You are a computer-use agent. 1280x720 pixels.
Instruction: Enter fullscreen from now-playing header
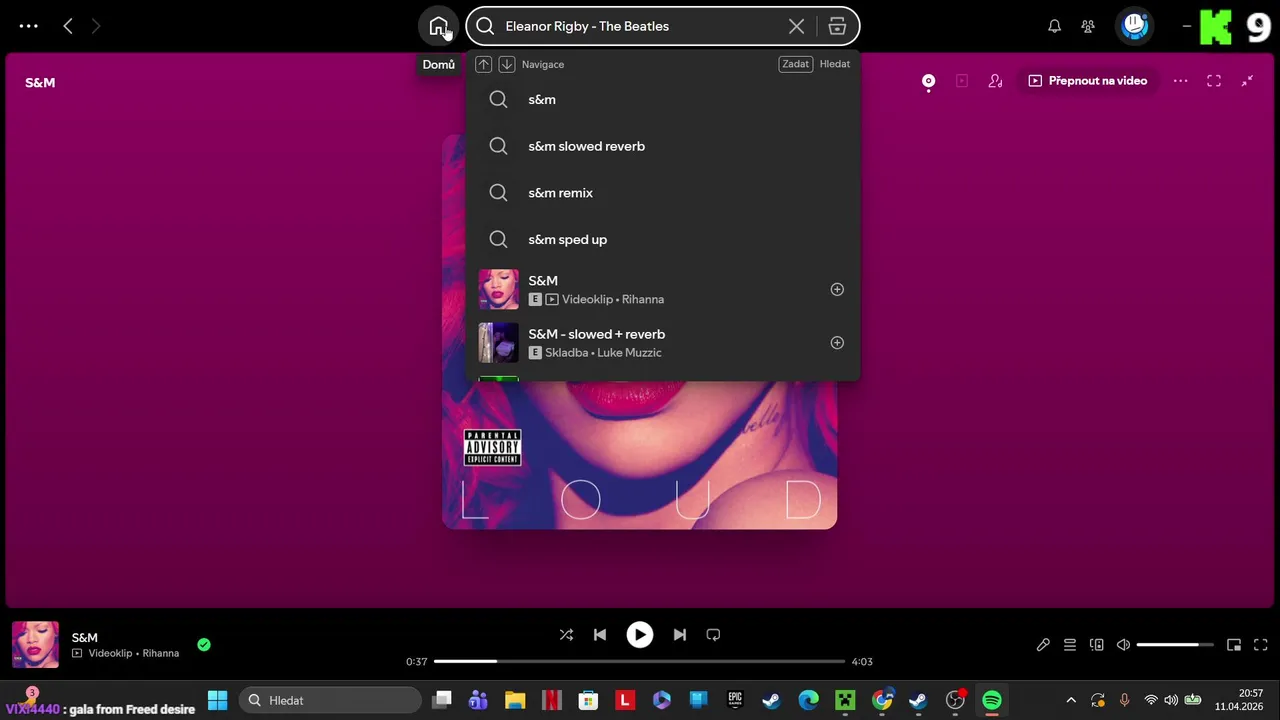[1214, 81]
